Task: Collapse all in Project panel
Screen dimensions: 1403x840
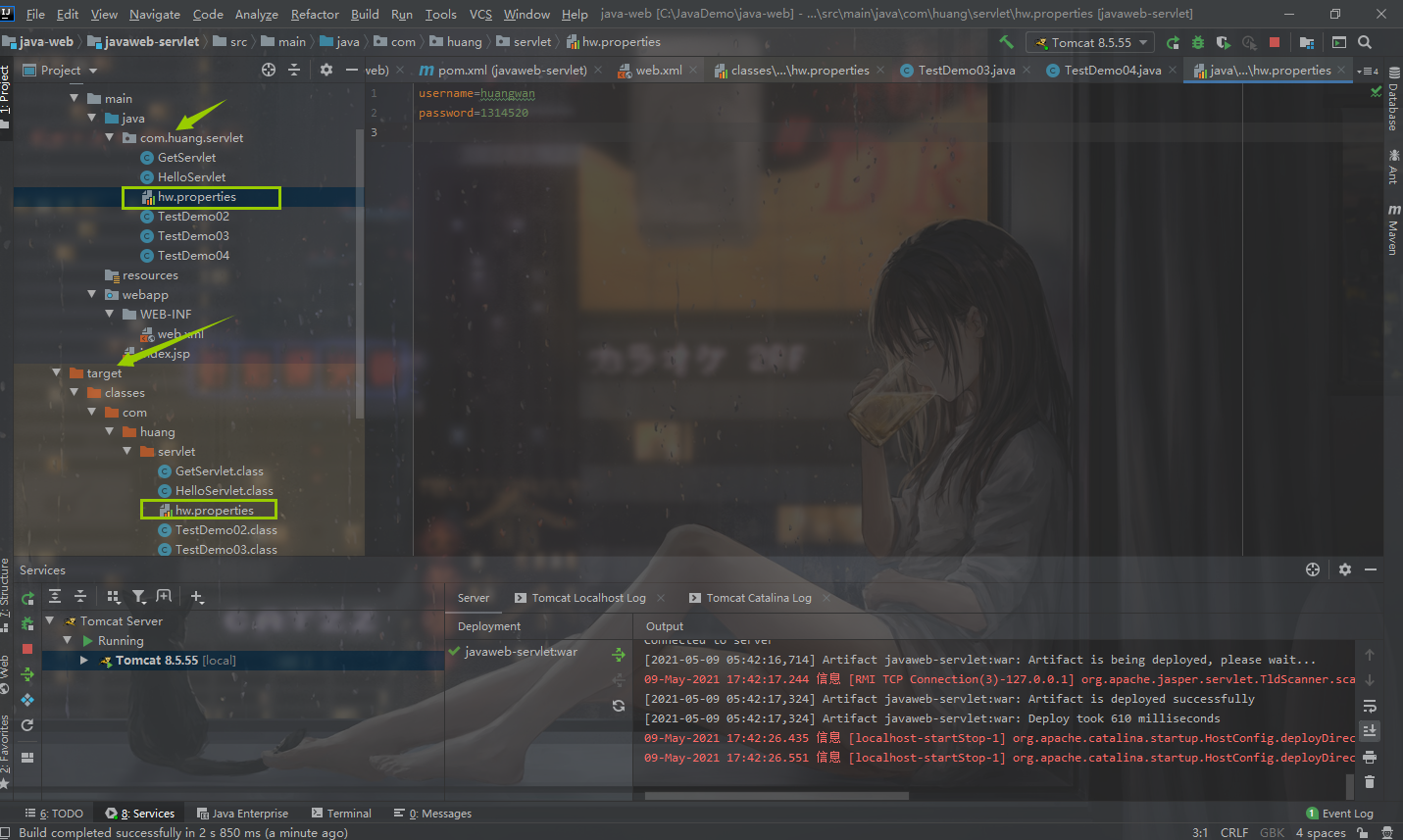Action: 294,70
